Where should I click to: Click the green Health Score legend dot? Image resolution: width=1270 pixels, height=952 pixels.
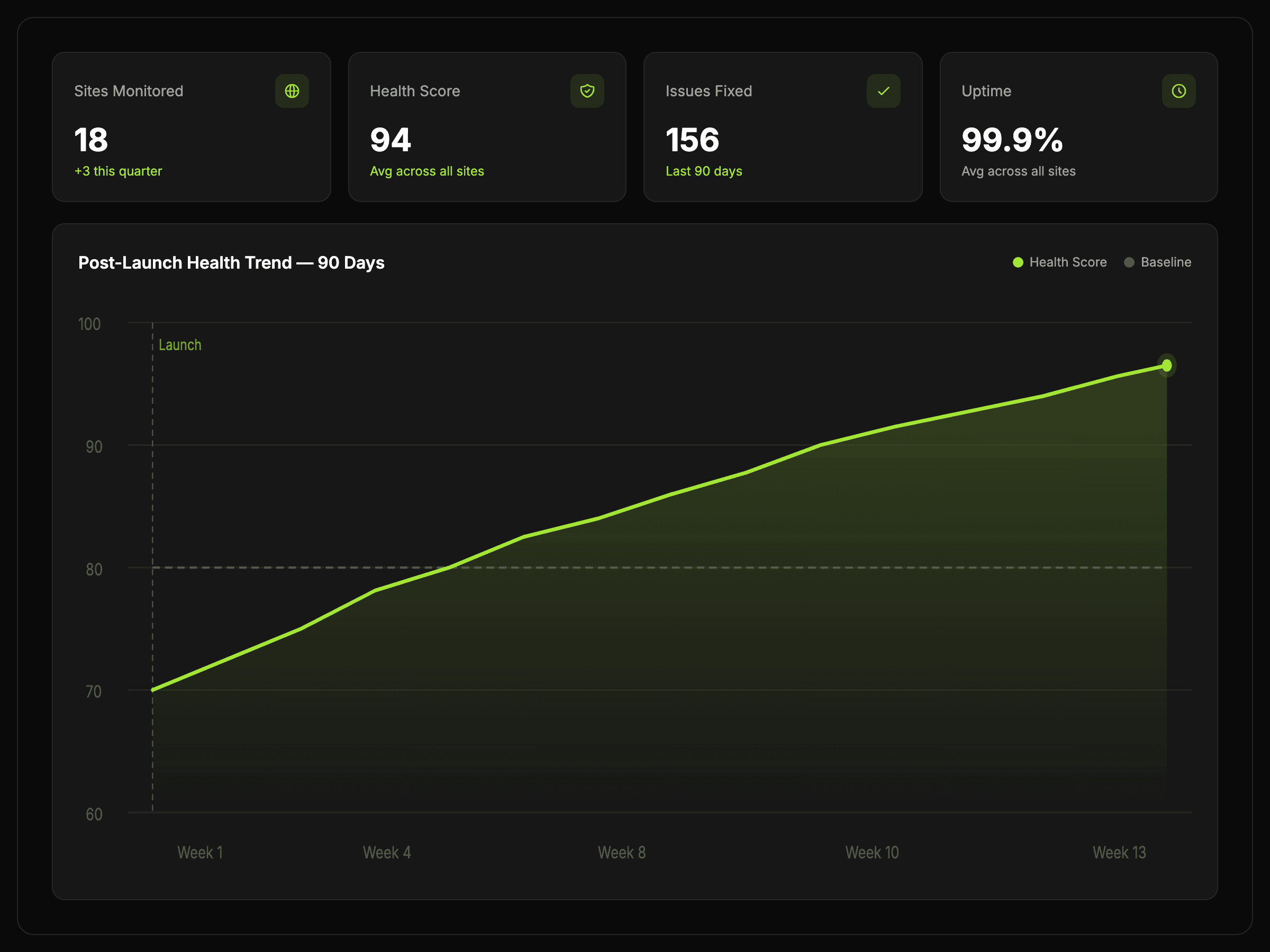1018,262
